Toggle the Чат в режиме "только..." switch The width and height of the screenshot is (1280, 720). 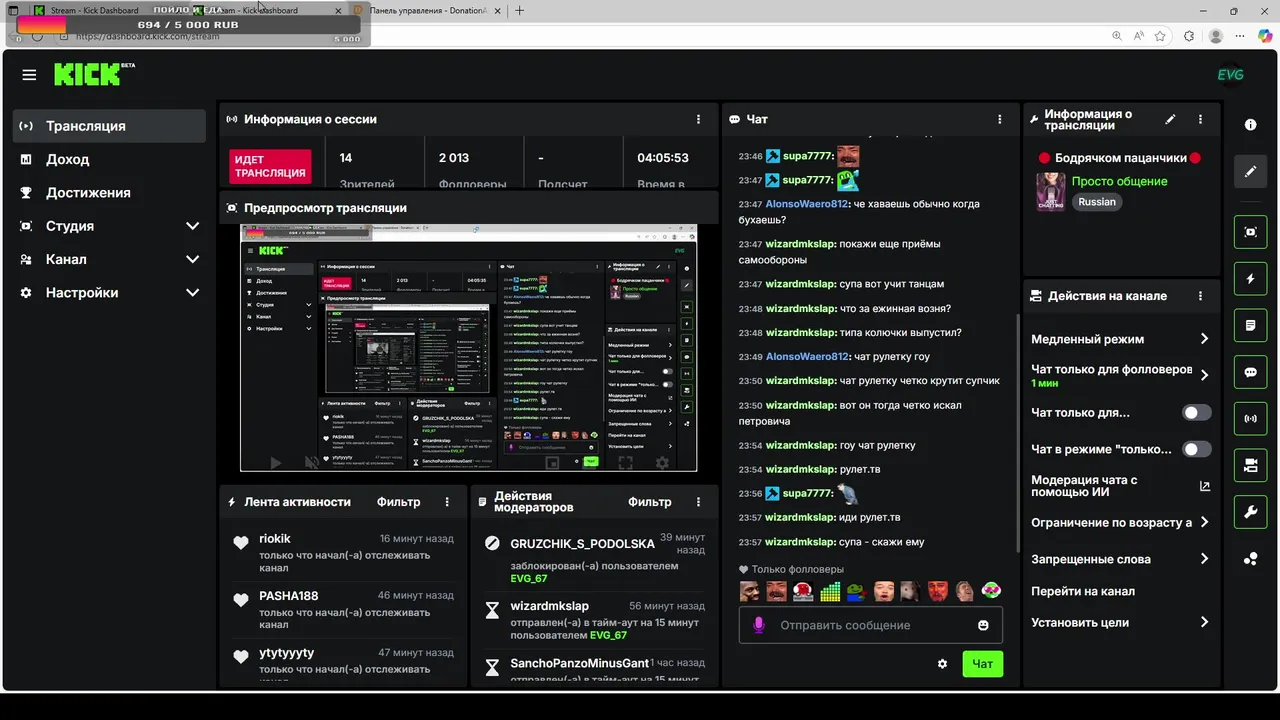1196,449
